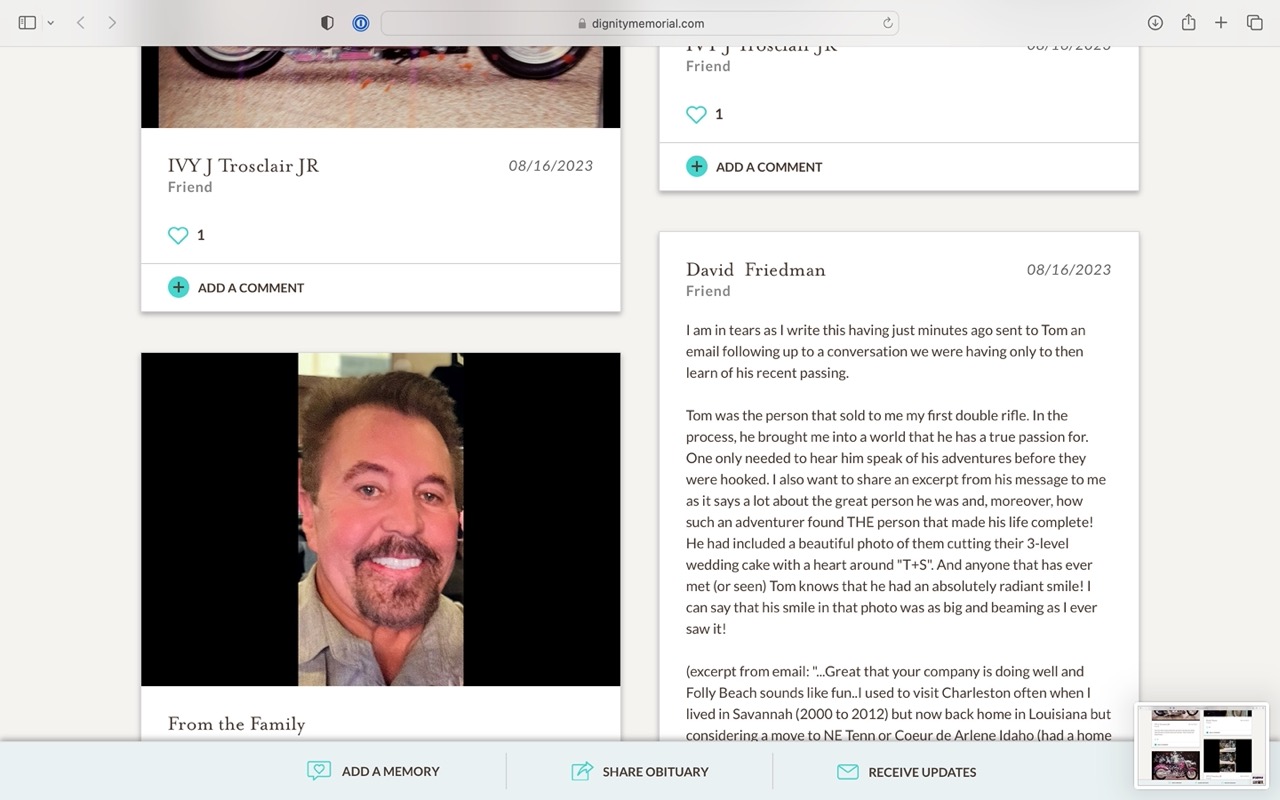Viewport: 1280px width, 800px height.
Task: Click the left IVY J Trosclair JR name
Action: coord(243,166)
